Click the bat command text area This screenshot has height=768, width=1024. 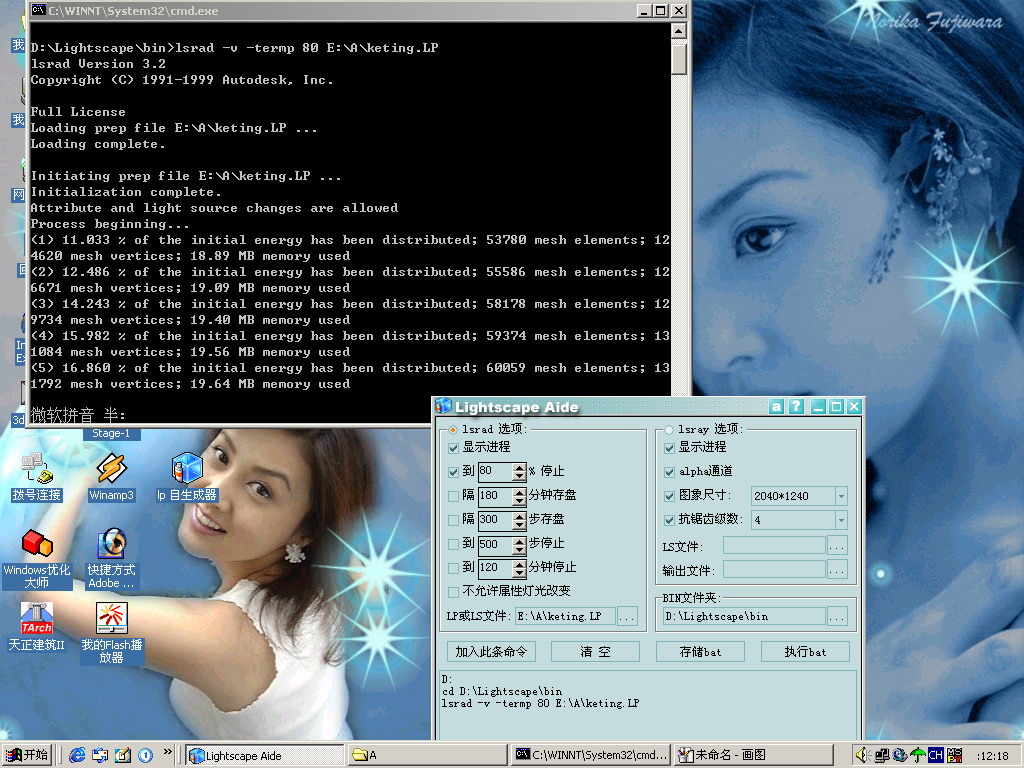pos(649,705)
